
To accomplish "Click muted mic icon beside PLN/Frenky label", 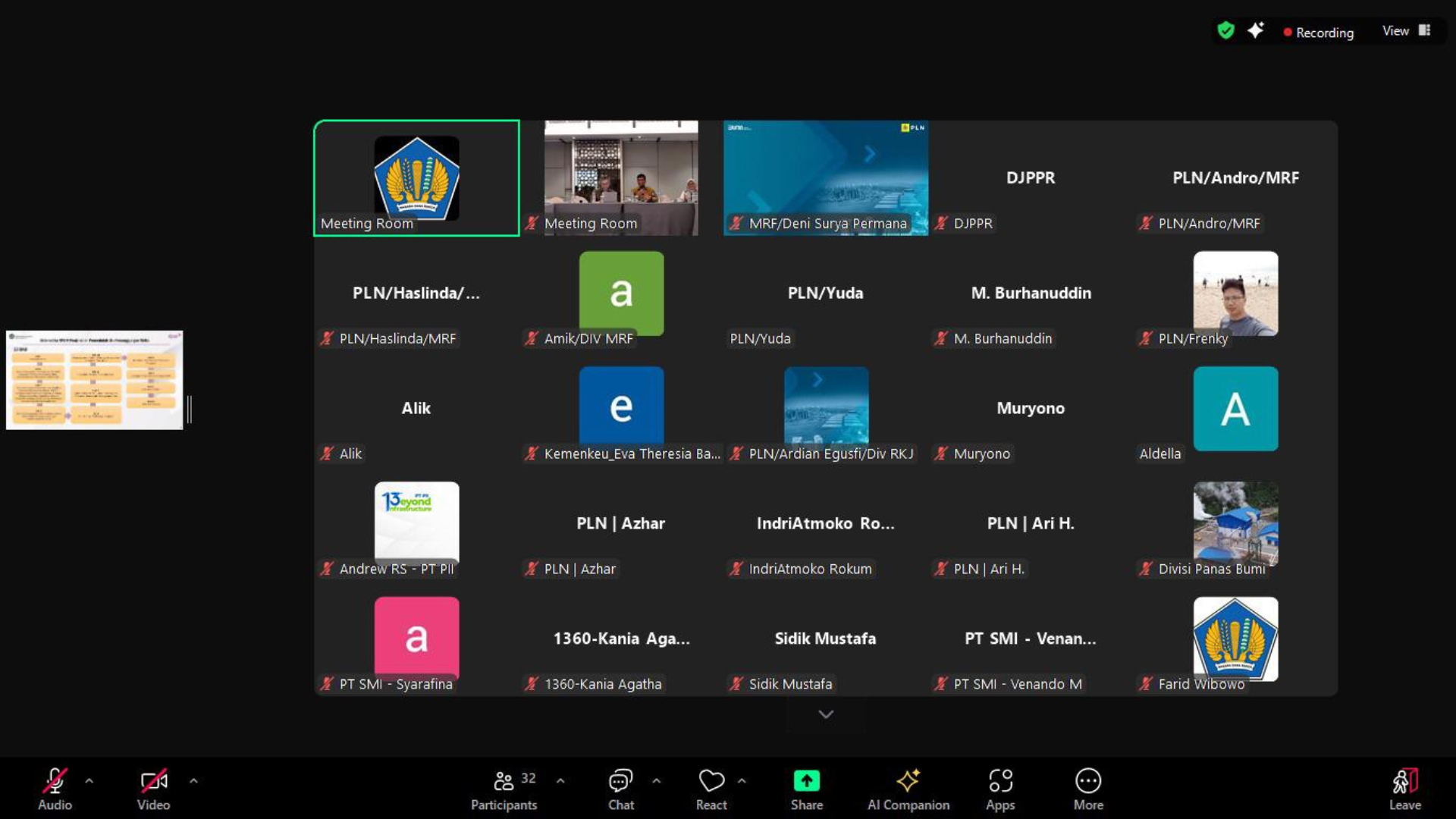I will 1146,338.
